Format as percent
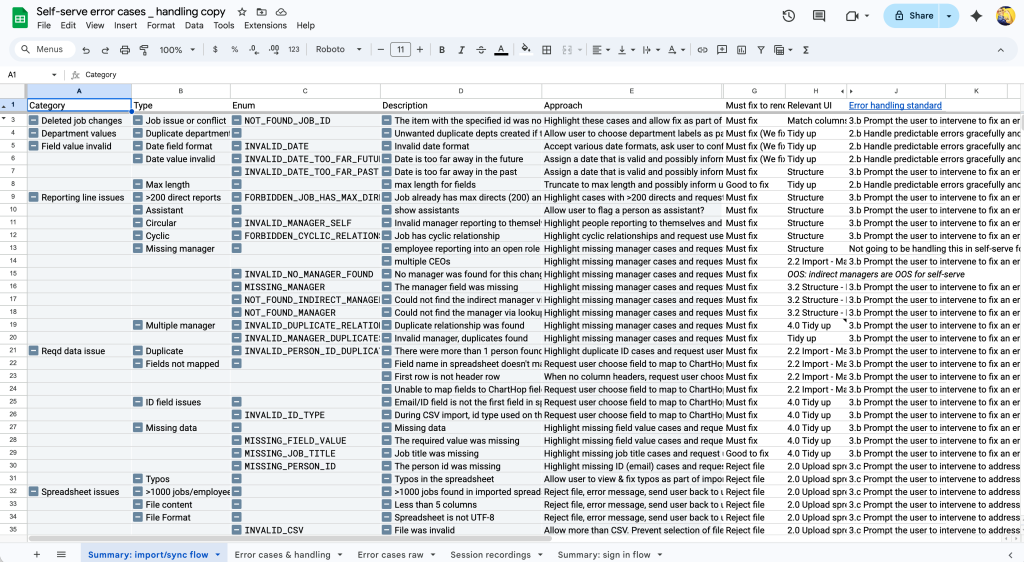The width and height of the screenshot is (1024, 562). click(234, 50)
